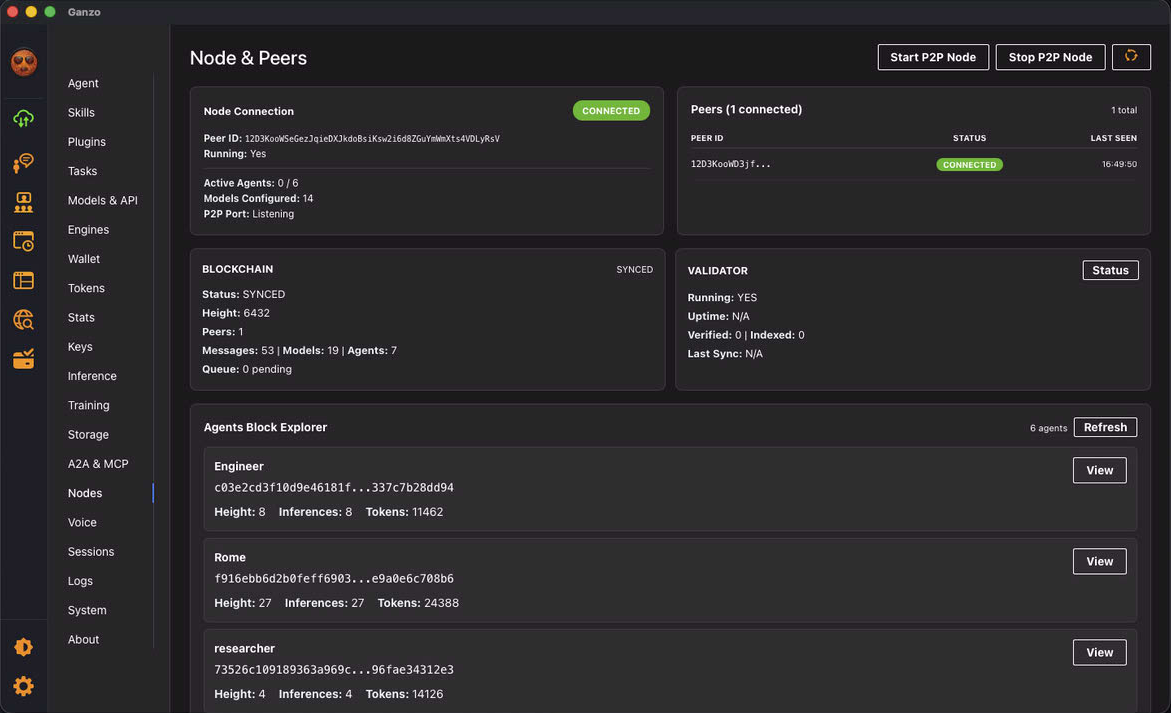Click Stop P2P Node button
The width and height of the screenshot is (1171, 713).
[x=1050, y=57]
